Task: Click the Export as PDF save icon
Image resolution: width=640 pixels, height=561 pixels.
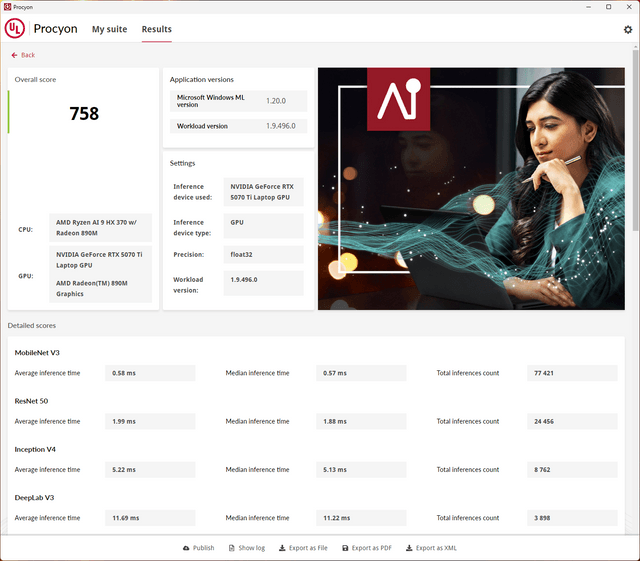Action: [x=345, y=548]
